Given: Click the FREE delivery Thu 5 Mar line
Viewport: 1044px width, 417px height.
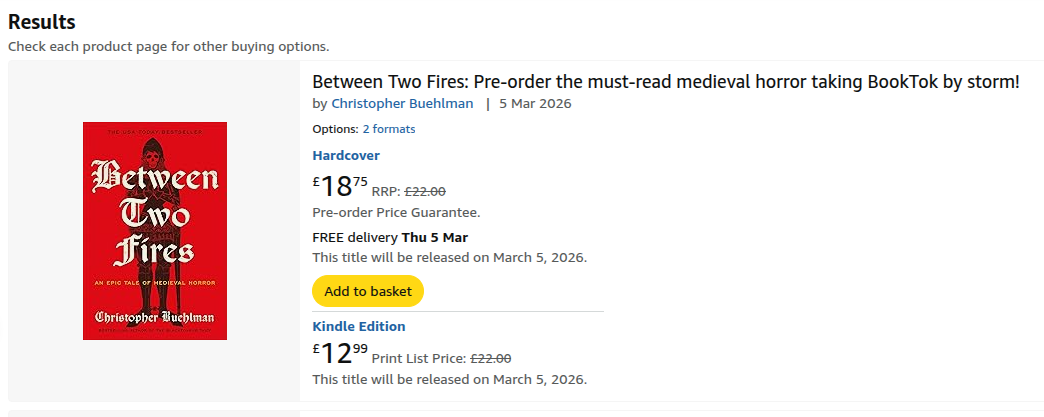Looking at the screenshot, I should [x=390, y=238].
